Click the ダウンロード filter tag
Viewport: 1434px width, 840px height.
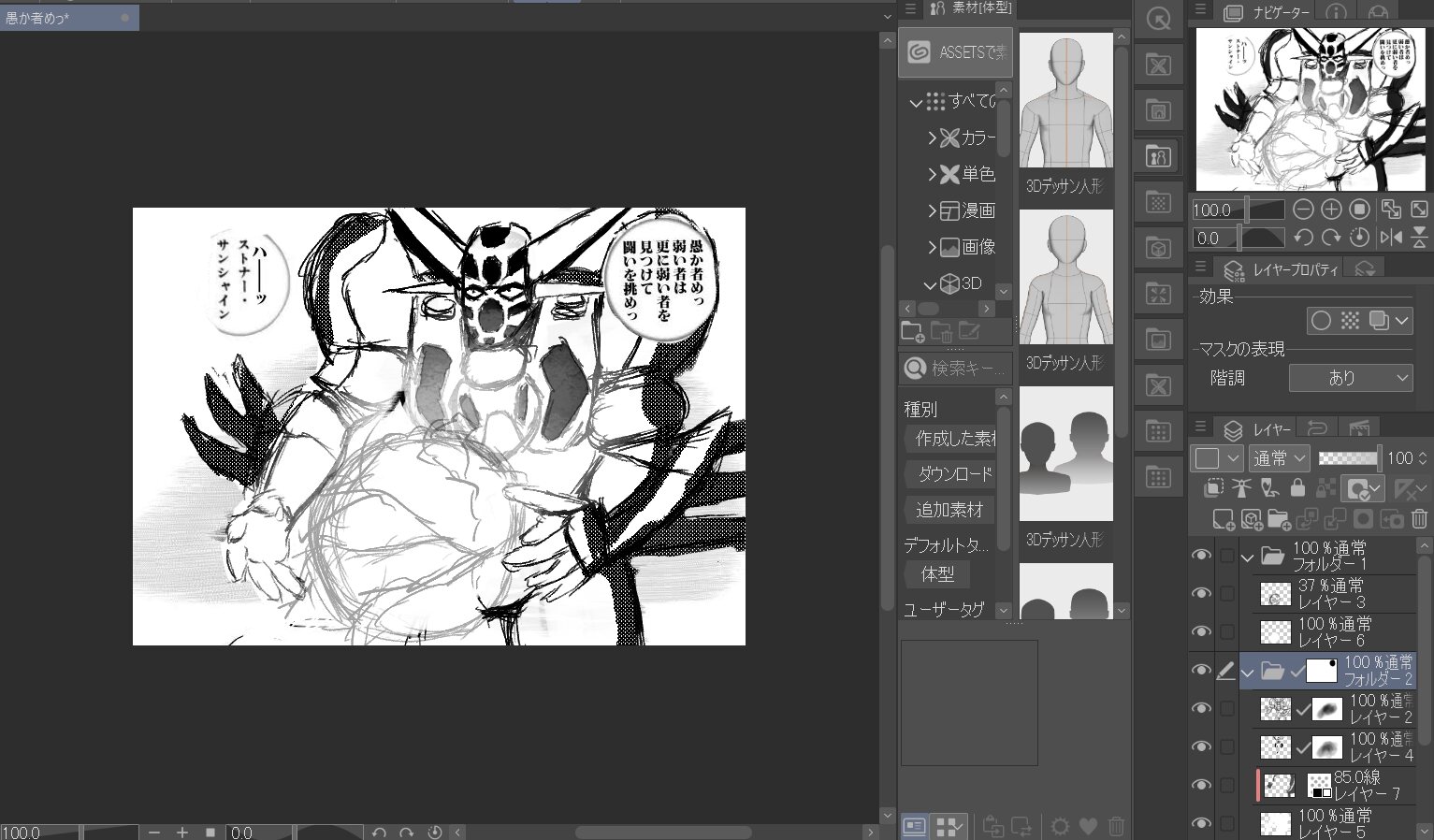tap(950, 474)
